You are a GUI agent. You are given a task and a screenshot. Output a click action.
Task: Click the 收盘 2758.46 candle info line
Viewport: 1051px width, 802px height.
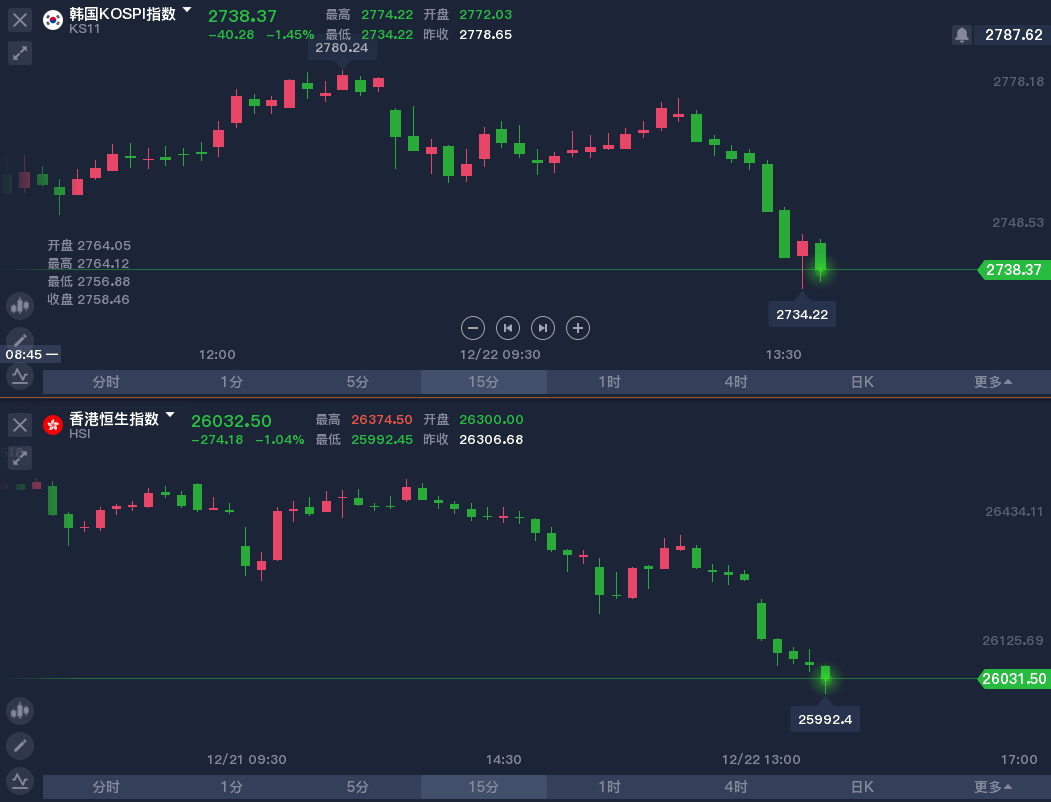[x=88, y=299]
